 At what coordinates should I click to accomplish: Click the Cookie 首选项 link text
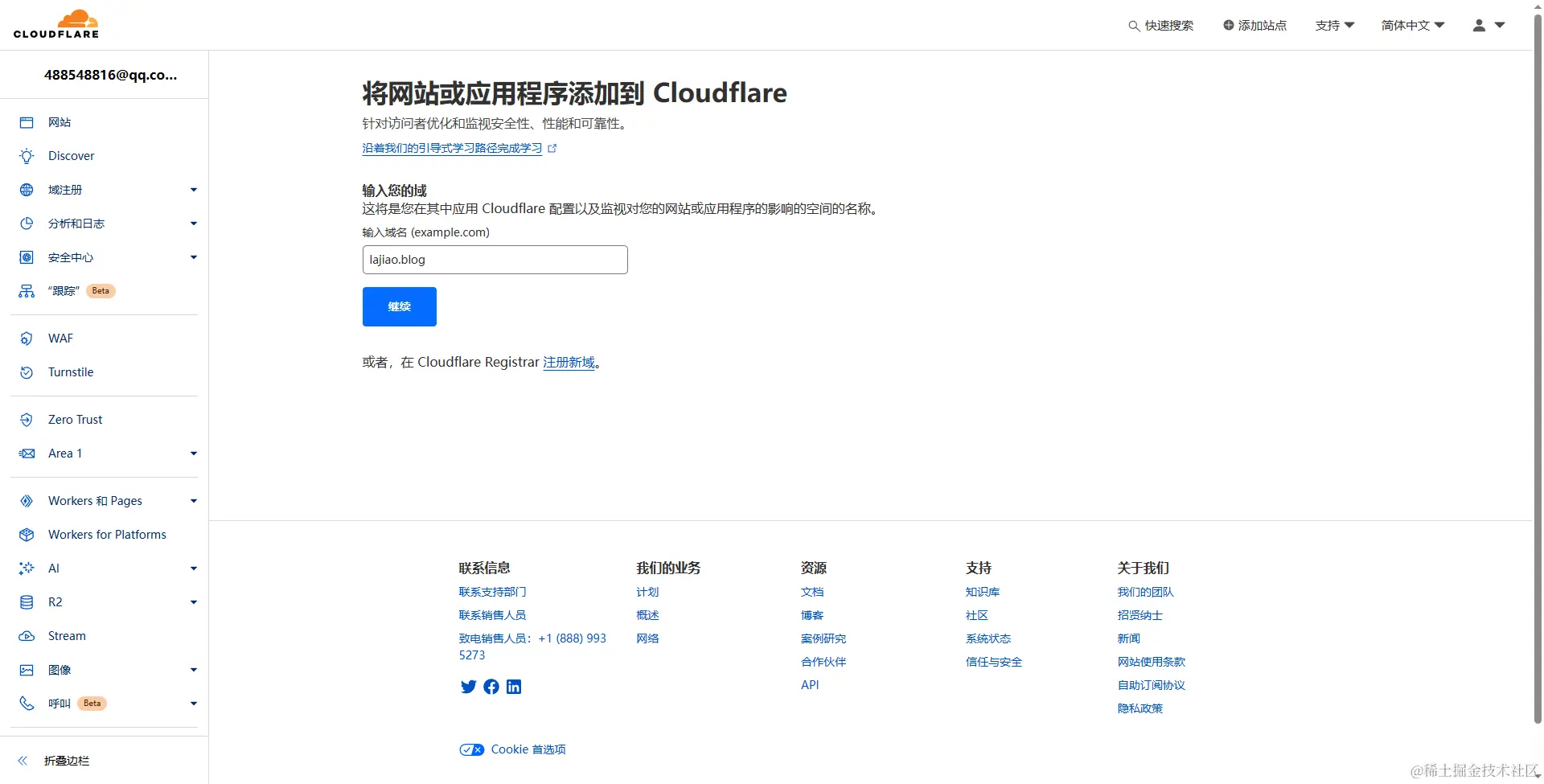(x=528, y=749)
